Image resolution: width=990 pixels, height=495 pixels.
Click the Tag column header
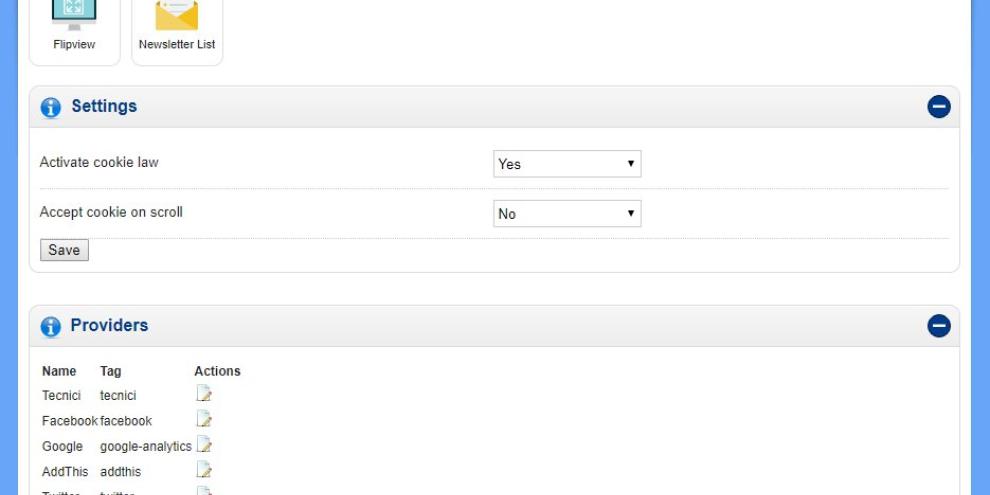111,371
